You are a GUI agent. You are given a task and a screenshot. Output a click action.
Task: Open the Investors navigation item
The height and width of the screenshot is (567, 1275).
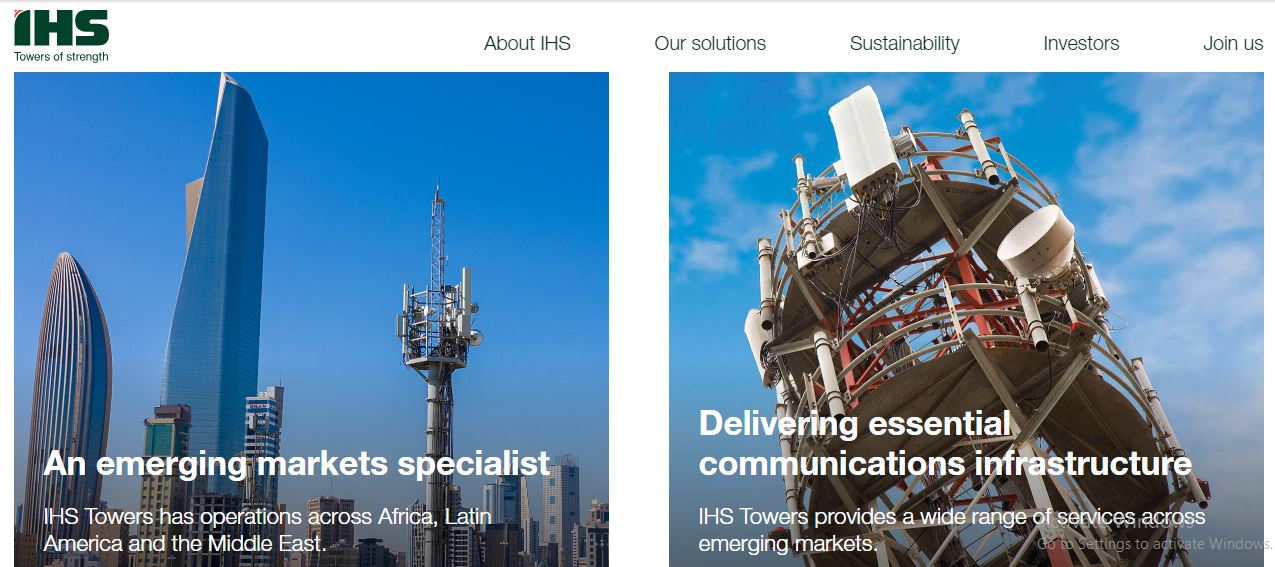coord(1081,43)
